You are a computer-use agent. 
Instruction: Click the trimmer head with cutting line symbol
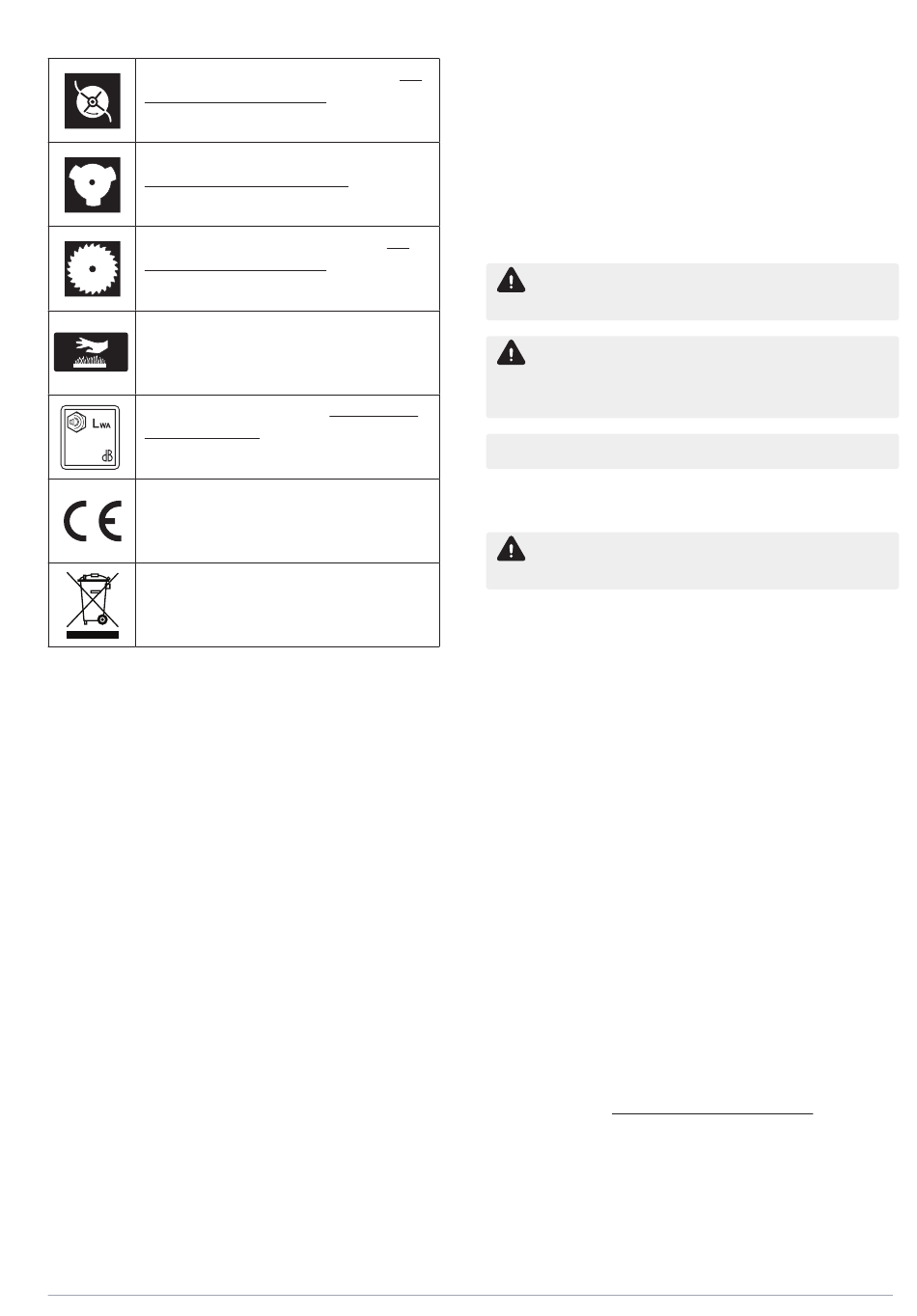92,100
